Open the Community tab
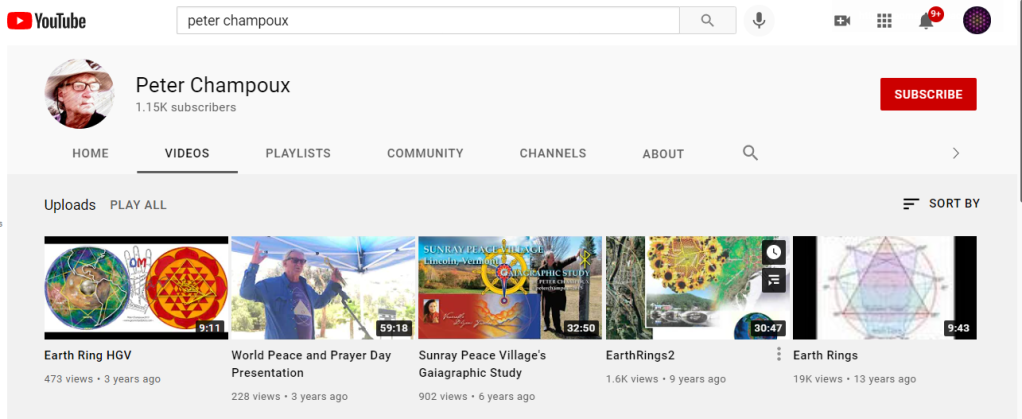The height and width of the screenshot is (419, 1022). click(425, 154)
